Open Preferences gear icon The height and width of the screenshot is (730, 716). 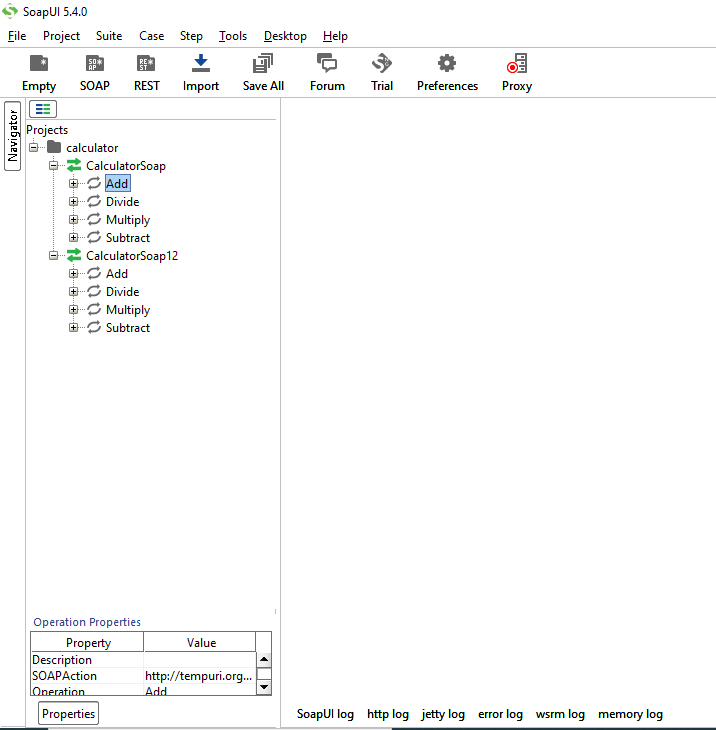click(447, 63)
